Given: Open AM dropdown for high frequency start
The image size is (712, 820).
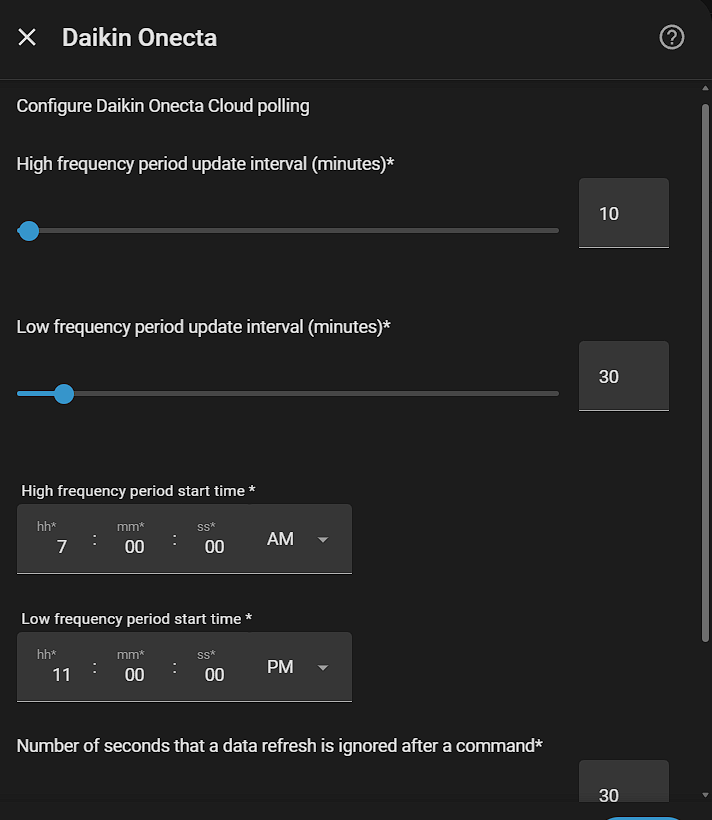Looking at the screenshot, I should (x=298, y=539).
